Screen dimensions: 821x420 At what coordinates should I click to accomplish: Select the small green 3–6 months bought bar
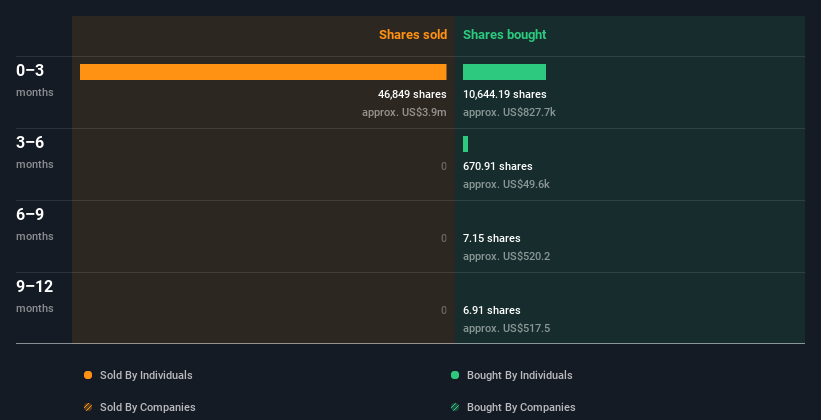[x=465, y=144]
